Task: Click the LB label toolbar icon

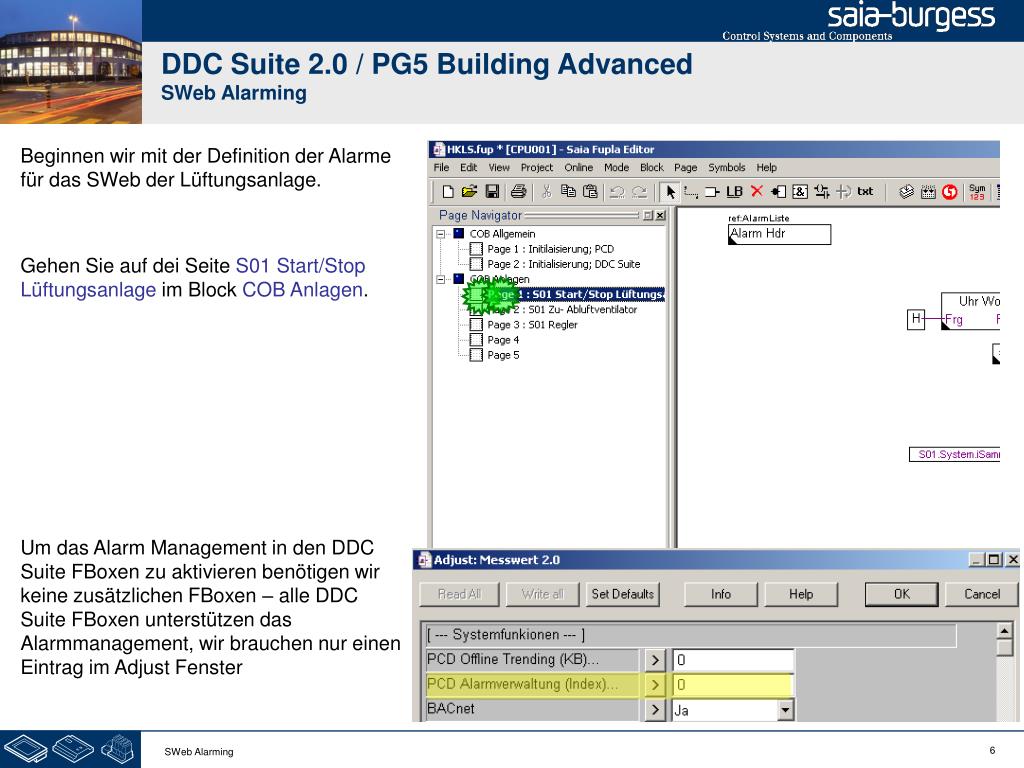Action: pos(734,192)
